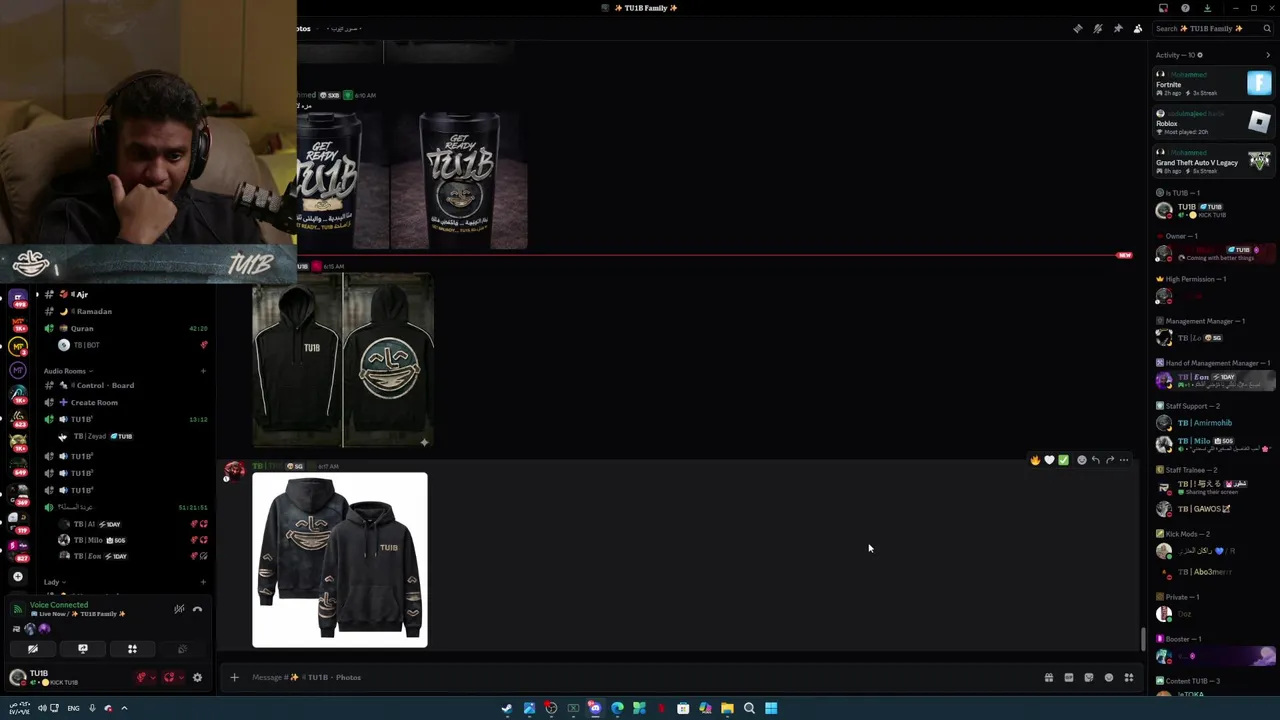Open the emoji picker in message bar
1280x720 pixels.
click(x=1108, y=677)
